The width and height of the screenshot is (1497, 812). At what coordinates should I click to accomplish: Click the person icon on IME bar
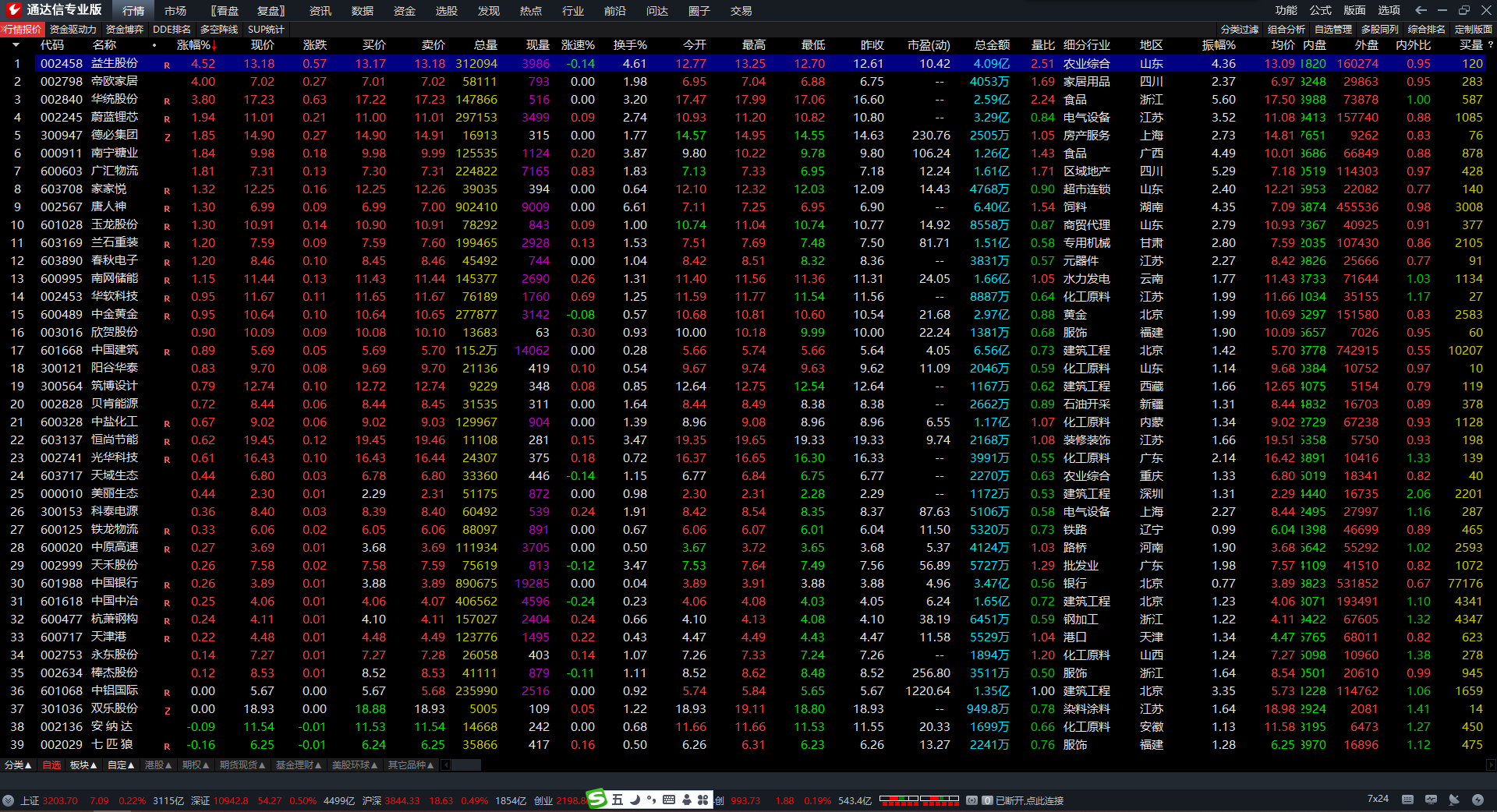(686, 800)
